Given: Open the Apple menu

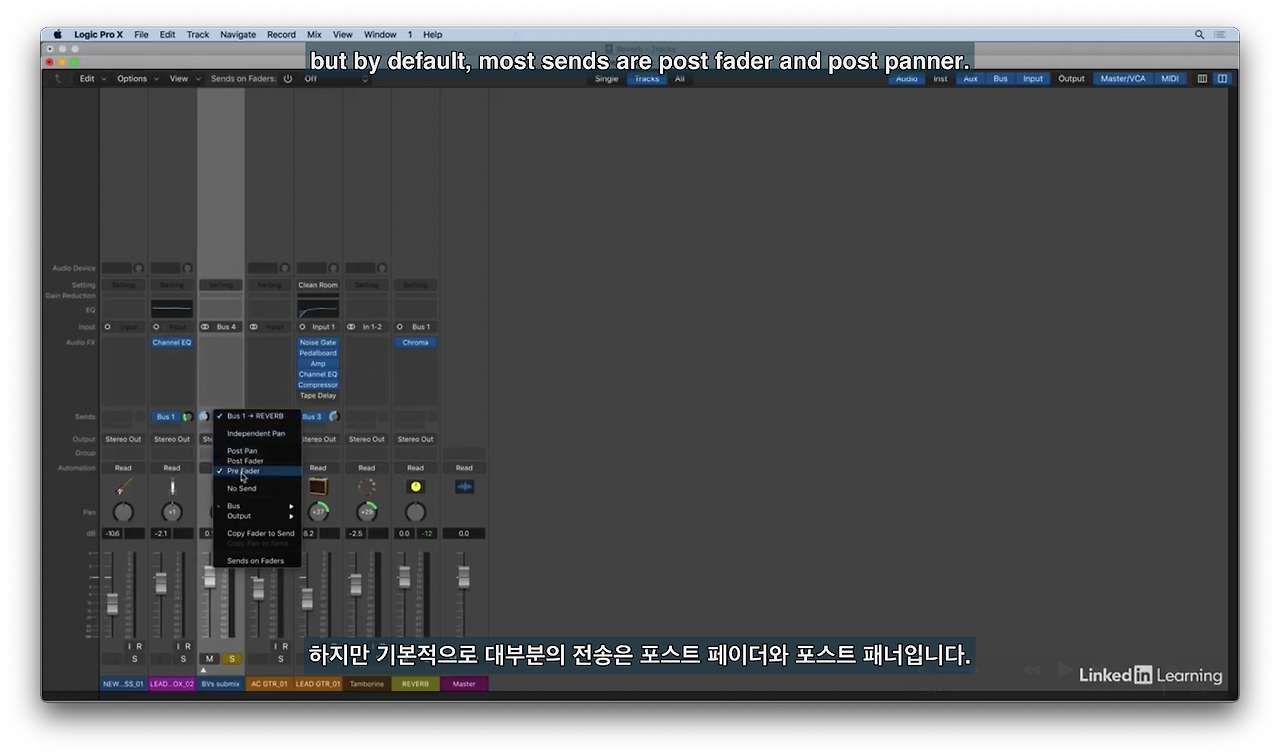Looking at the screenshot, I should coord(57,34).
